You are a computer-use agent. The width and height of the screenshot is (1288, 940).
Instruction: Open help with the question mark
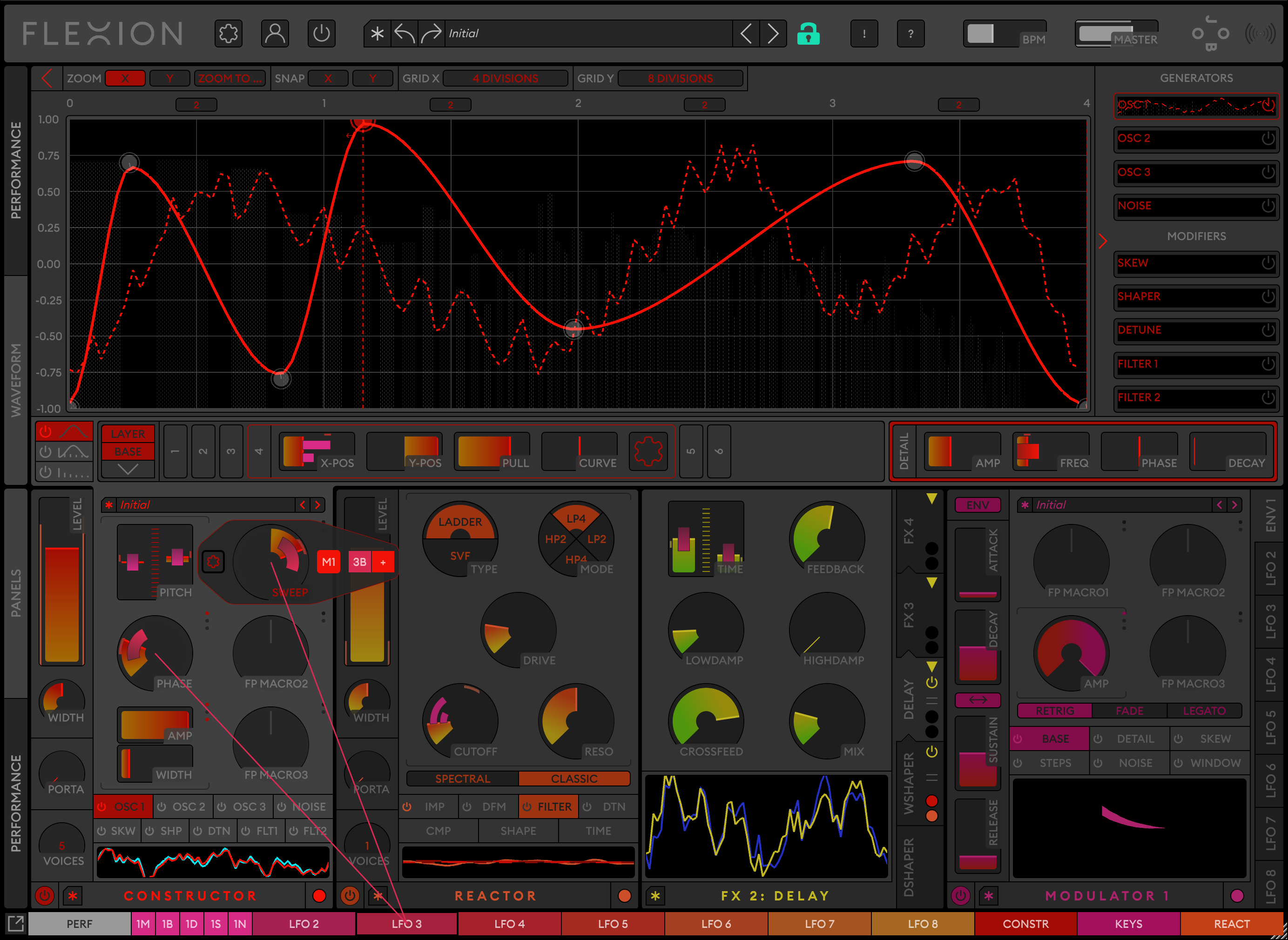910,34
